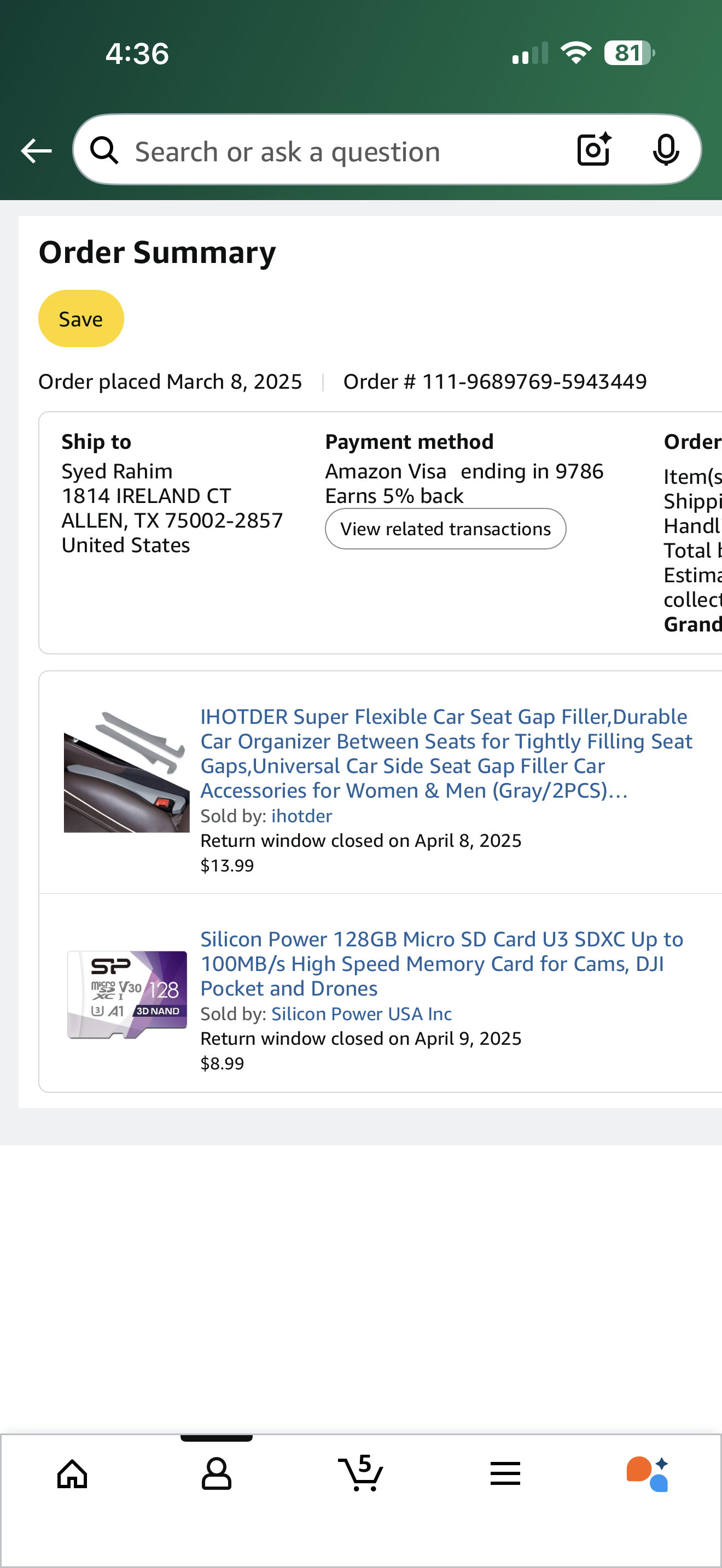Screen dimensions: 722x1568
Task: Go to the Home tab
Action: click(72, 1473)
